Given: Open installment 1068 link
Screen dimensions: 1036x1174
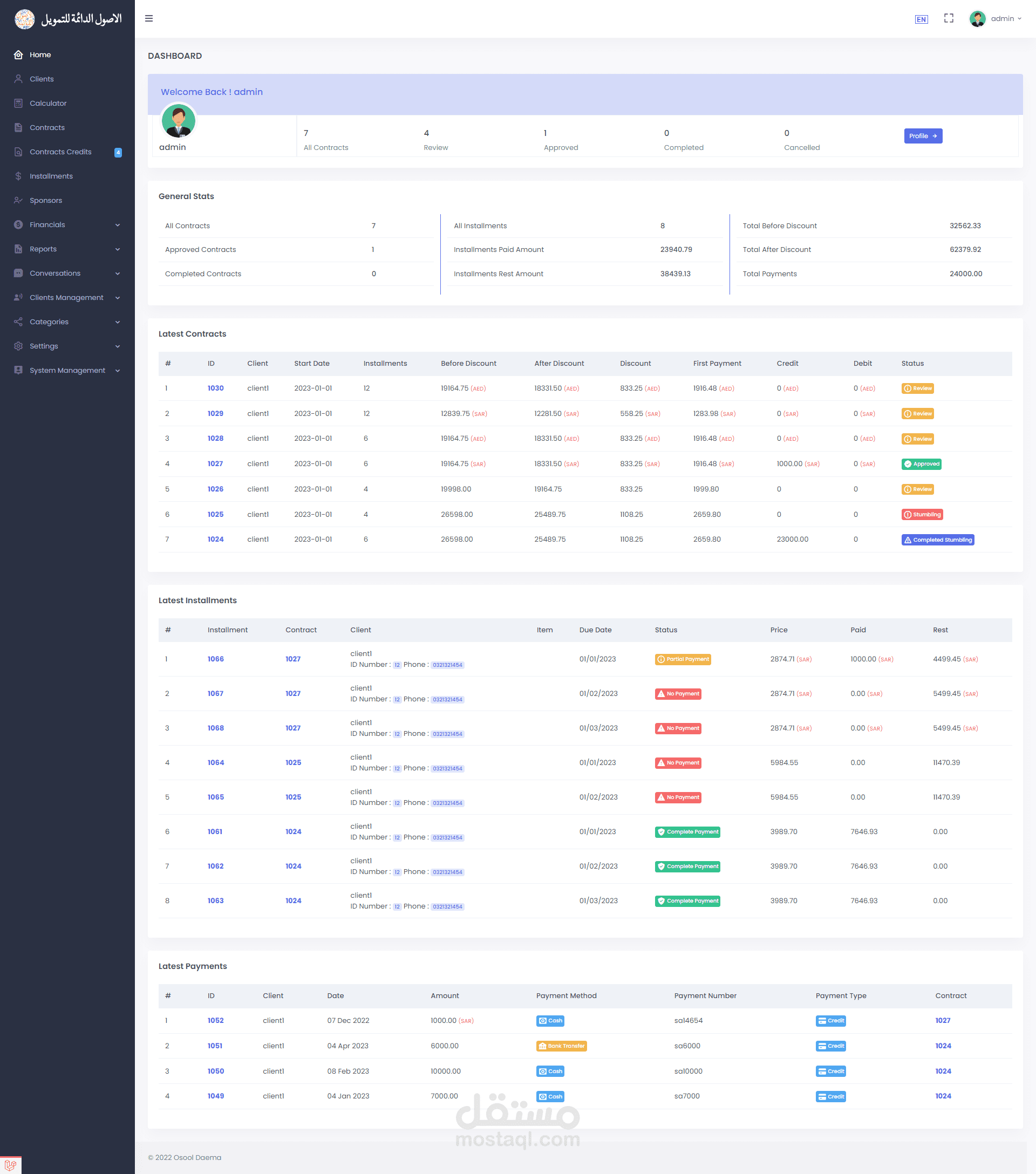Looking at the screenshot, I should click(x=215, y=728).
